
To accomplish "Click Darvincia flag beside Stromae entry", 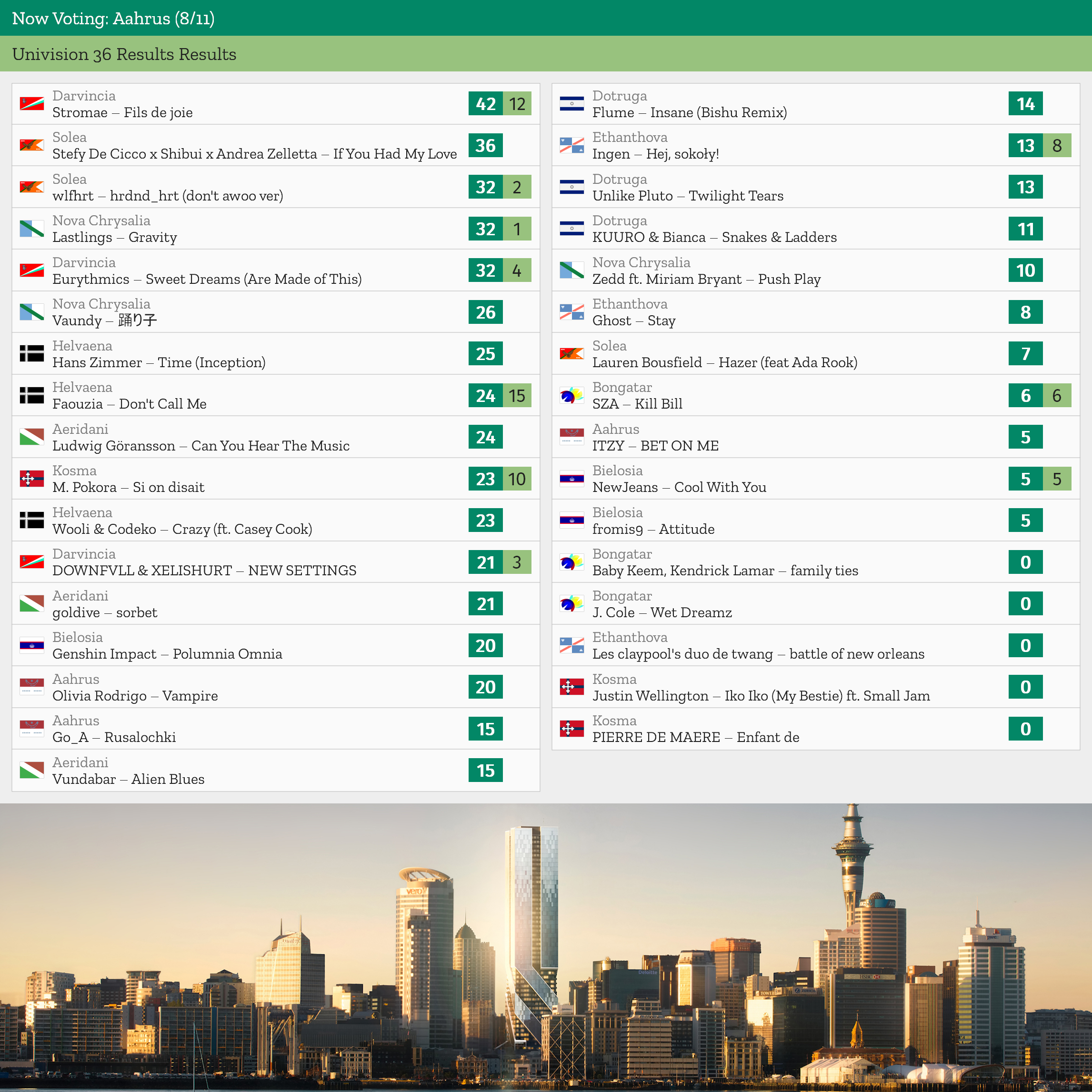I will pyautogui.click(x=31, y=104).
